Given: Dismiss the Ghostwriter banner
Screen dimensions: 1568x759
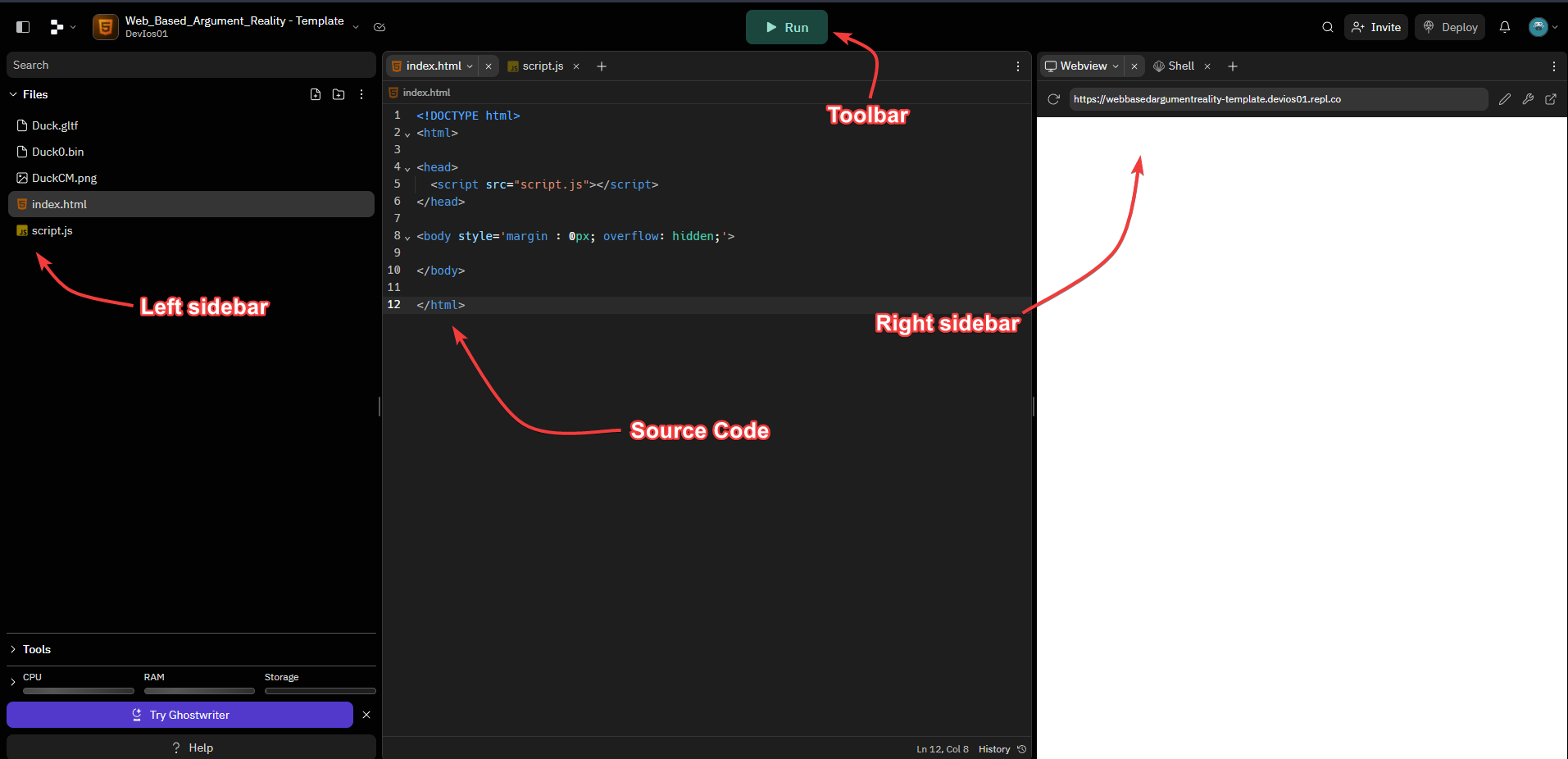Looking at the screenshot, I should (x=366, y=715).
